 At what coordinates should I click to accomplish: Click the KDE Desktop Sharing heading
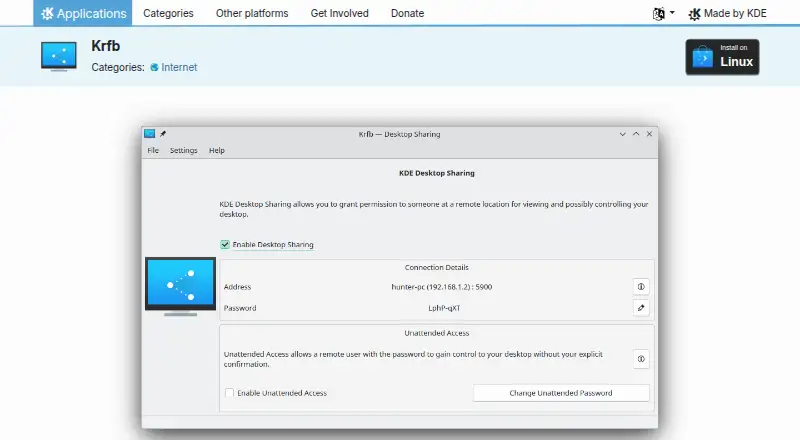pyautogui.click(x=437, y=173)
